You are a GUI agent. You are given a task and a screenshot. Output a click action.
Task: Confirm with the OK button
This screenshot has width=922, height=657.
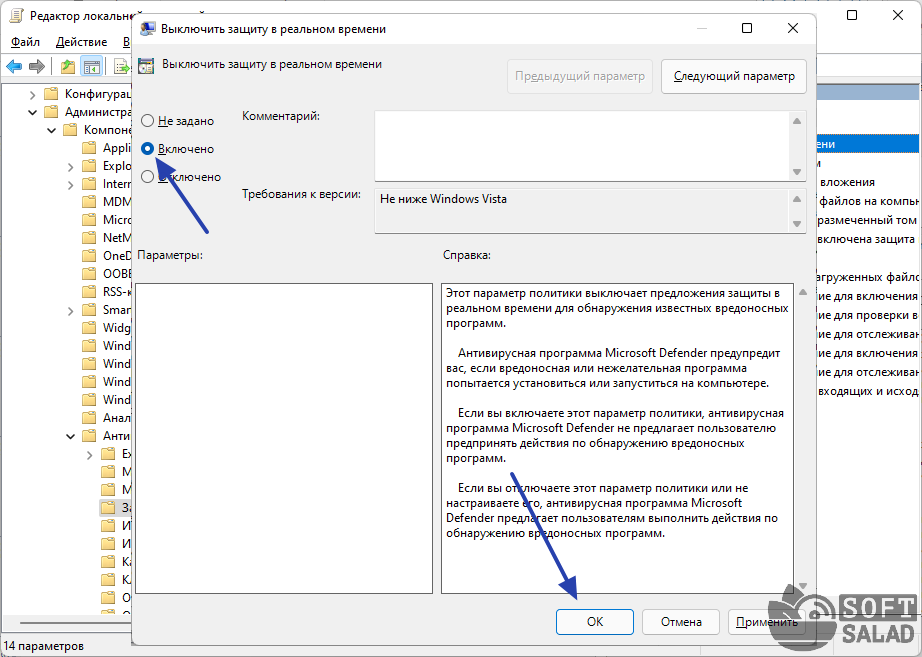tap(594, 622)
